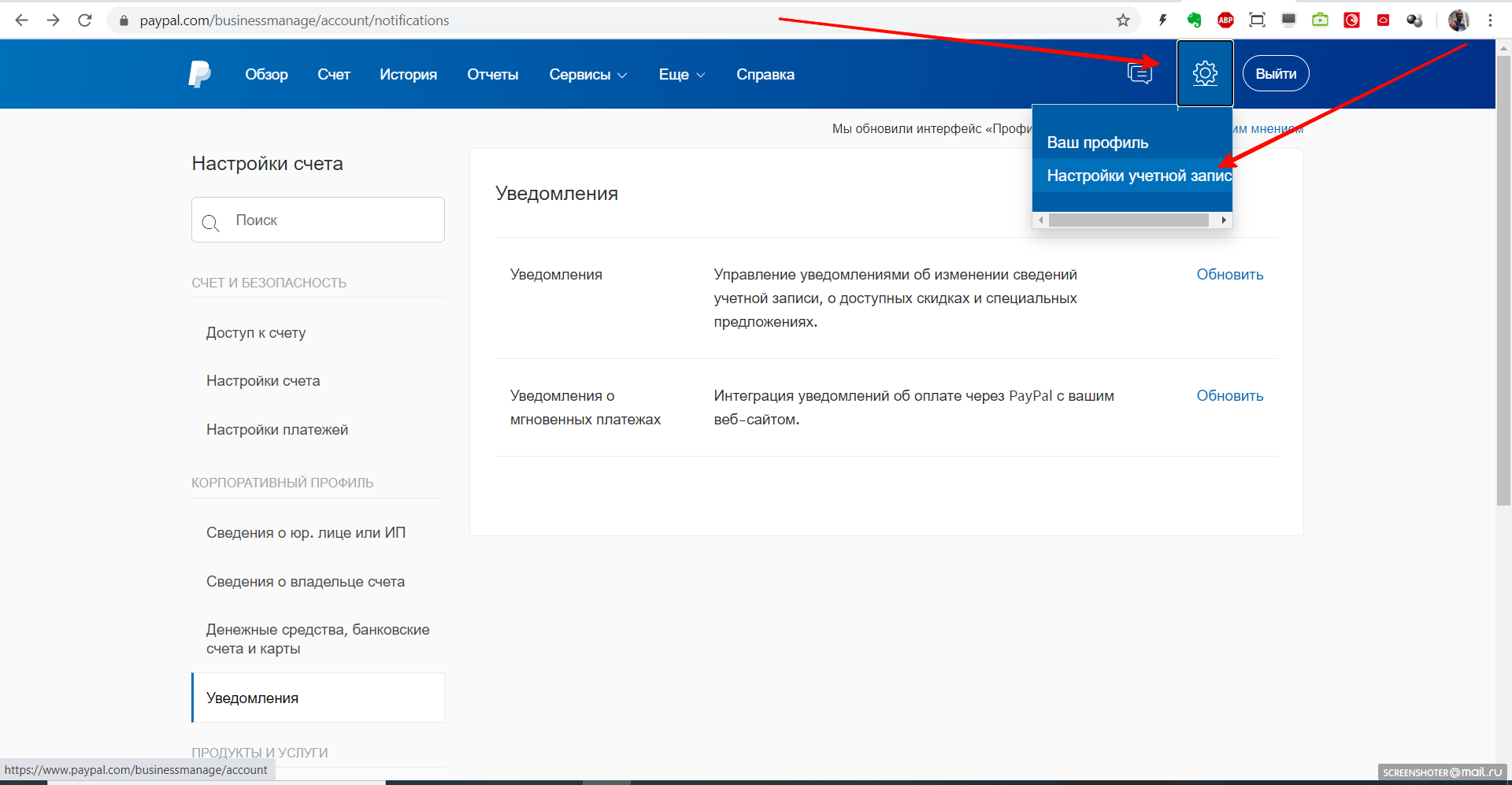
Task: Click the browser profile avatar
Action: (1458, 20)
